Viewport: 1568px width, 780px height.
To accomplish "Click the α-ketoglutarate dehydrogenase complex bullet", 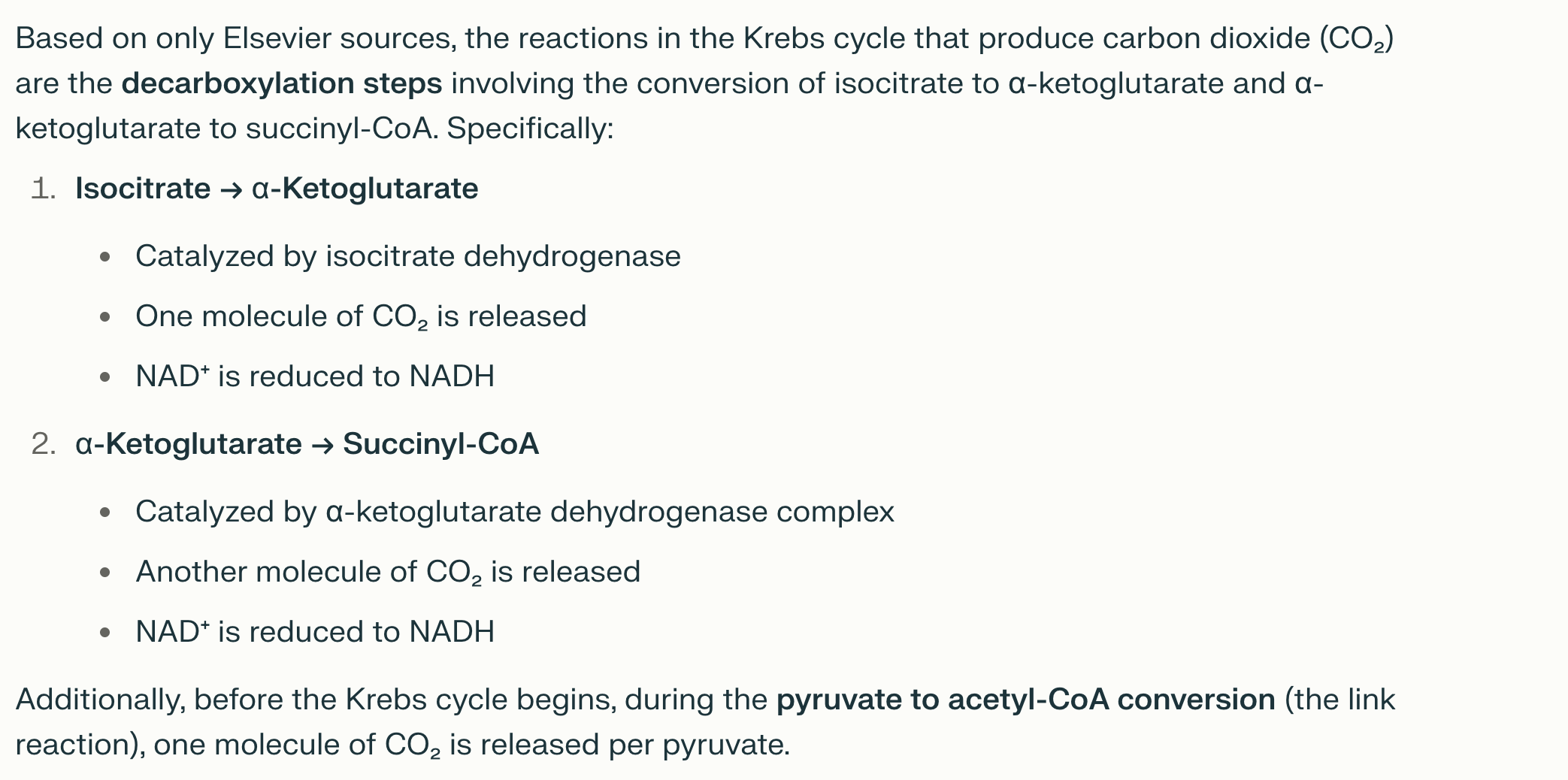I will (x=514, y=512).
